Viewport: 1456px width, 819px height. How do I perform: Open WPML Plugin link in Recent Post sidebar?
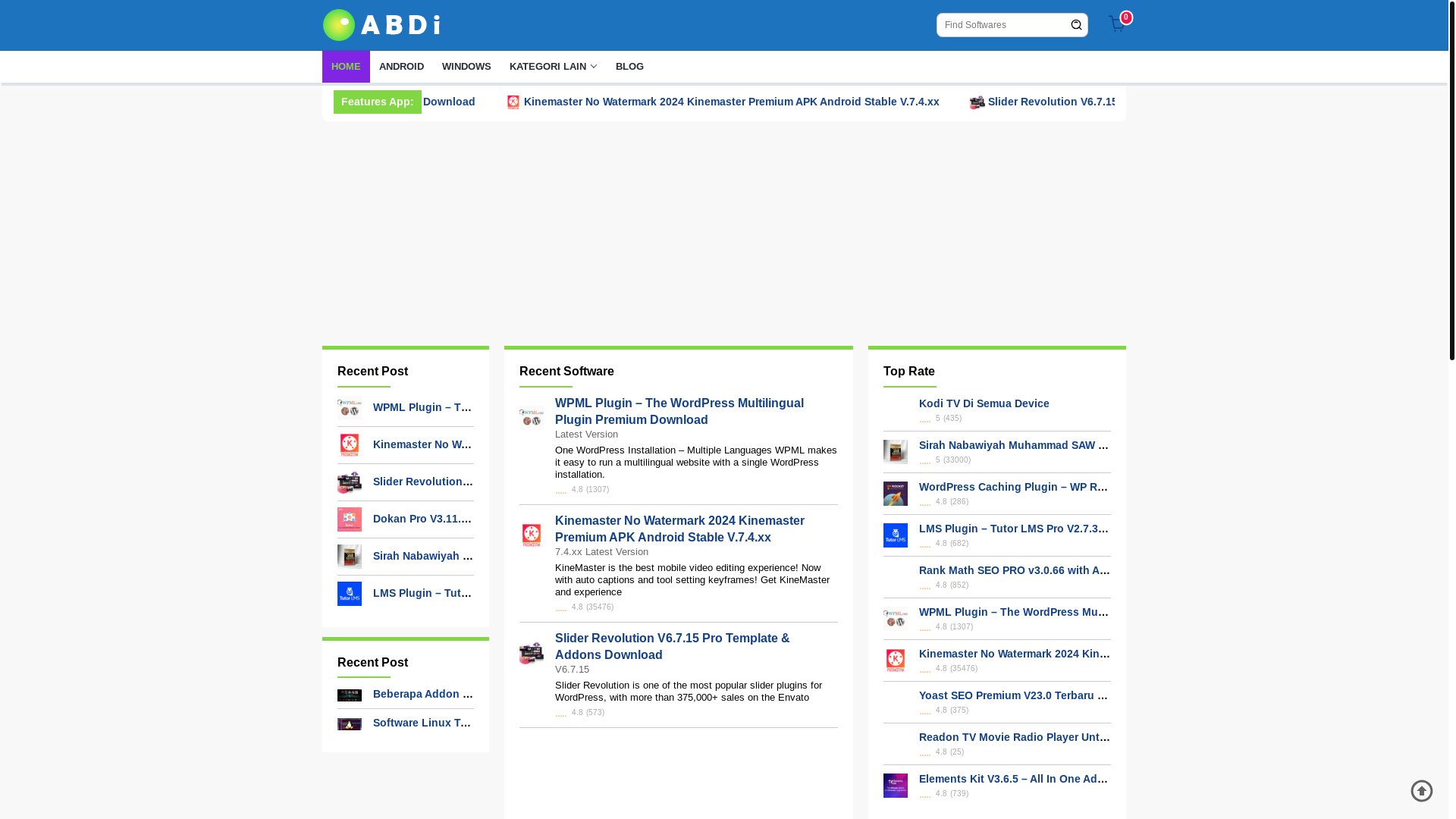[423, 407]
